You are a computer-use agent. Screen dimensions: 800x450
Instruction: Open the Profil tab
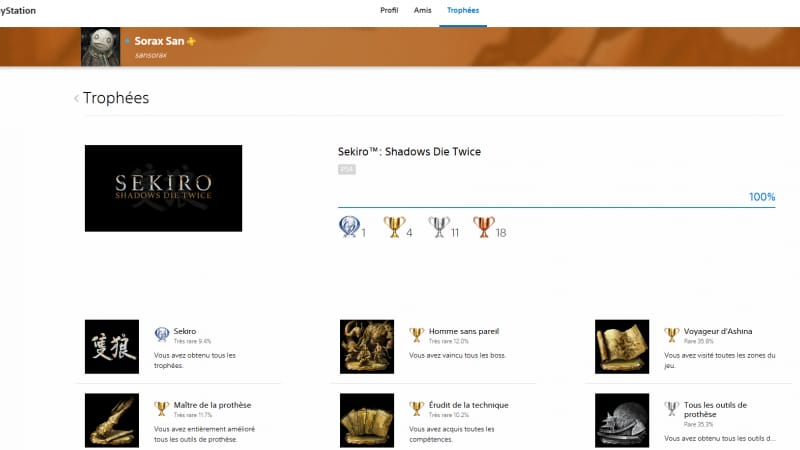coord(389,10)
